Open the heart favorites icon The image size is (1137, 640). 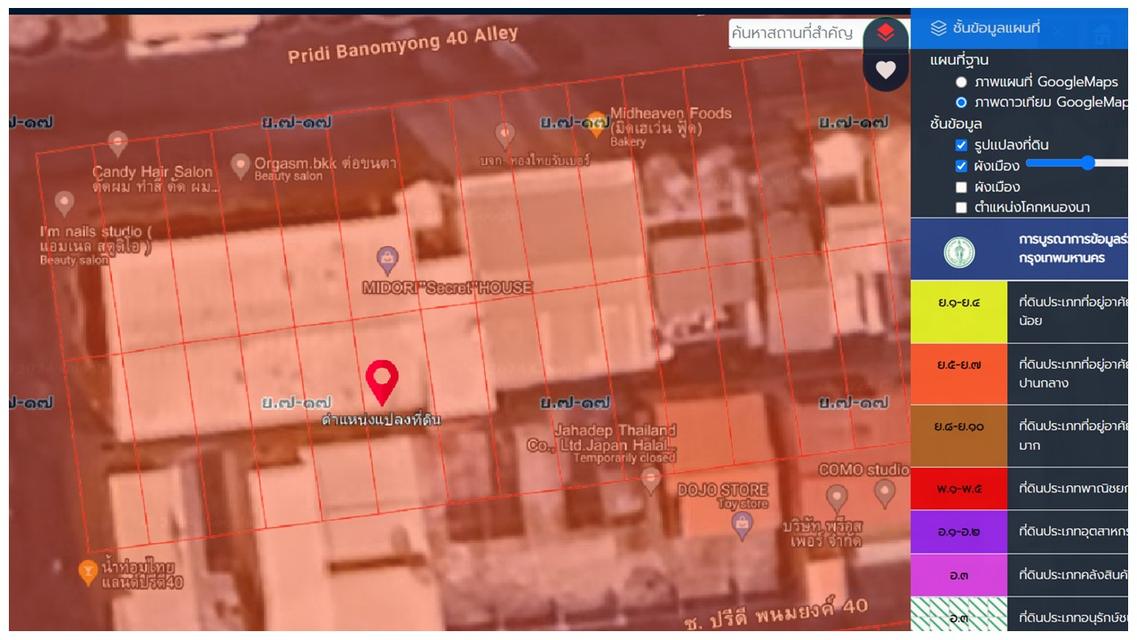[x=885, y=70]
